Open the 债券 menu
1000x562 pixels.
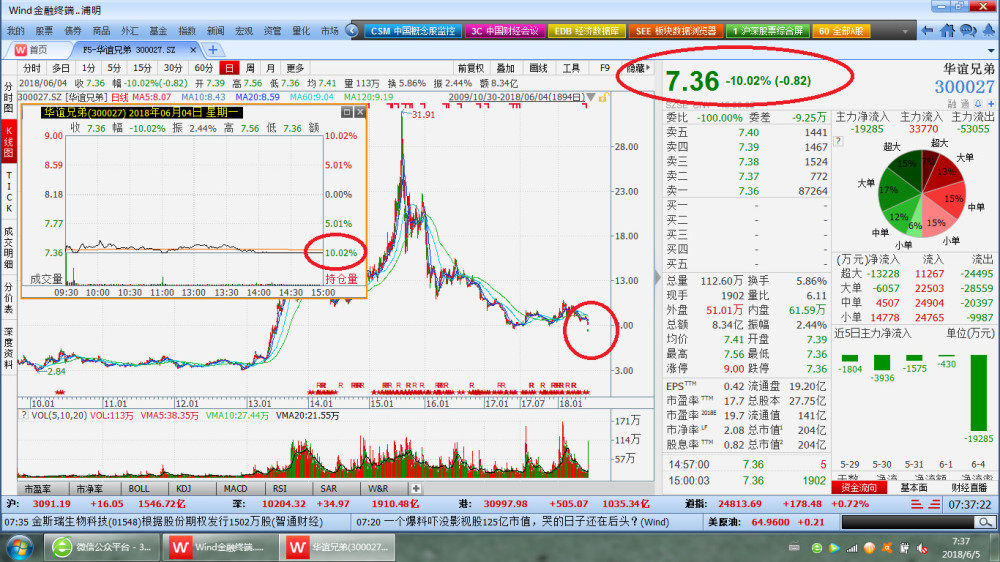coord(73,31)
